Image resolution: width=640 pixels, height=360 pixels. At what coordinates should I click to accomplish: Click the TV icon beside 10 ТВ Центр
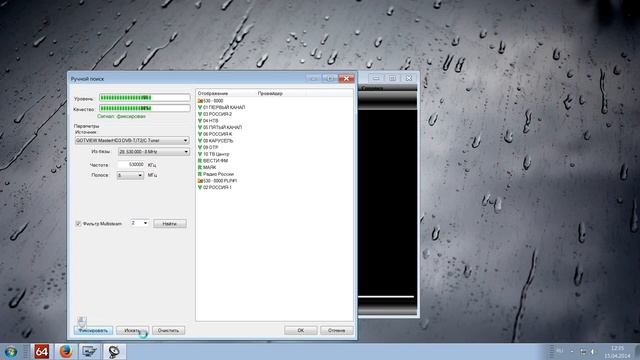point(200,154)
